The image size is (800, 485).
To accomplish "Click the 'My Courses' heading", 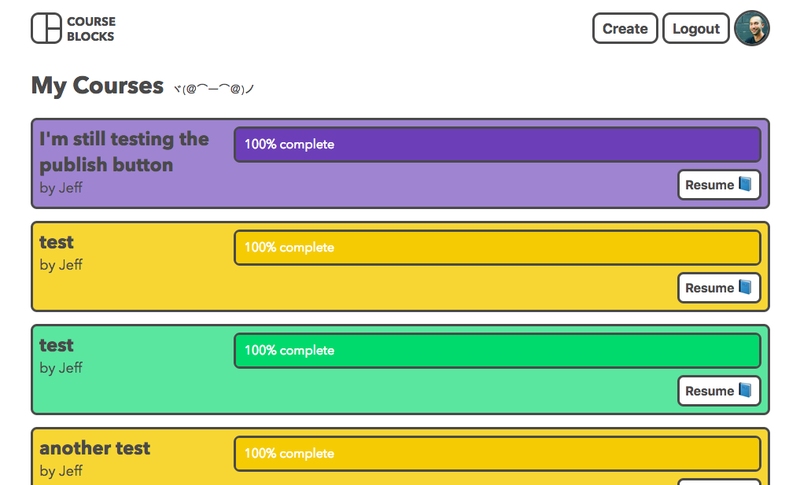I will [x=97, y=85].
